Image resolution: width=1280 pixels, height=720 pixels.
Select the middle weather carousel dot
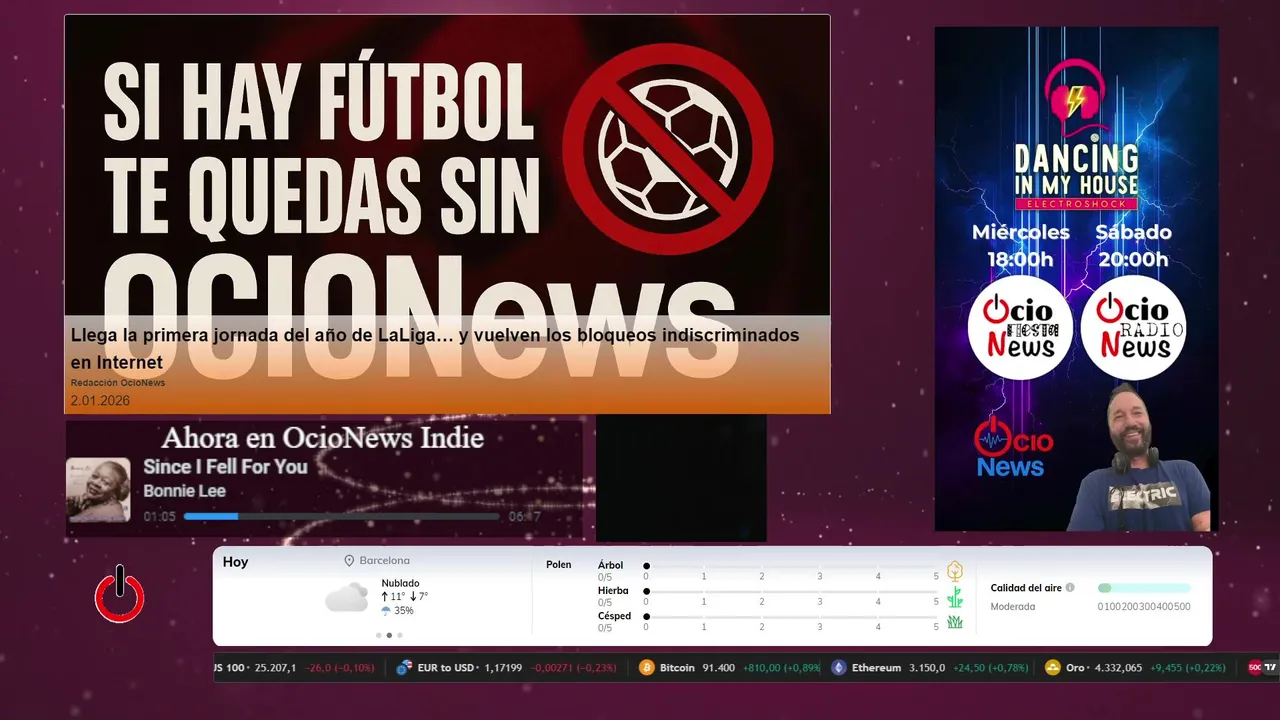tap(389, 635)
